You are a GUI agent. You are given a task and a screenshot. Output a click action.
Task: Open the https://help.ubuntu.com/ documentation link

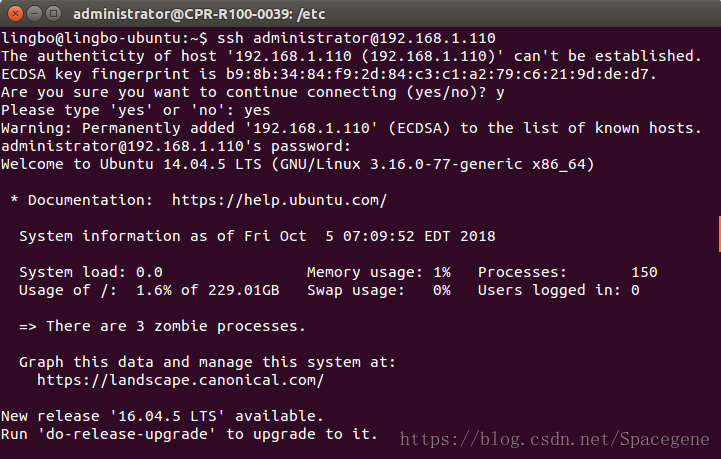[x=280, y=200]
